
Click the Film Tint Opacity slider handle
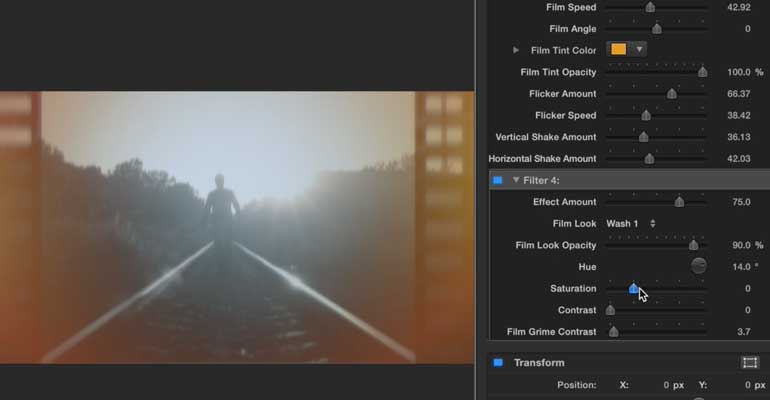(703, 72)
